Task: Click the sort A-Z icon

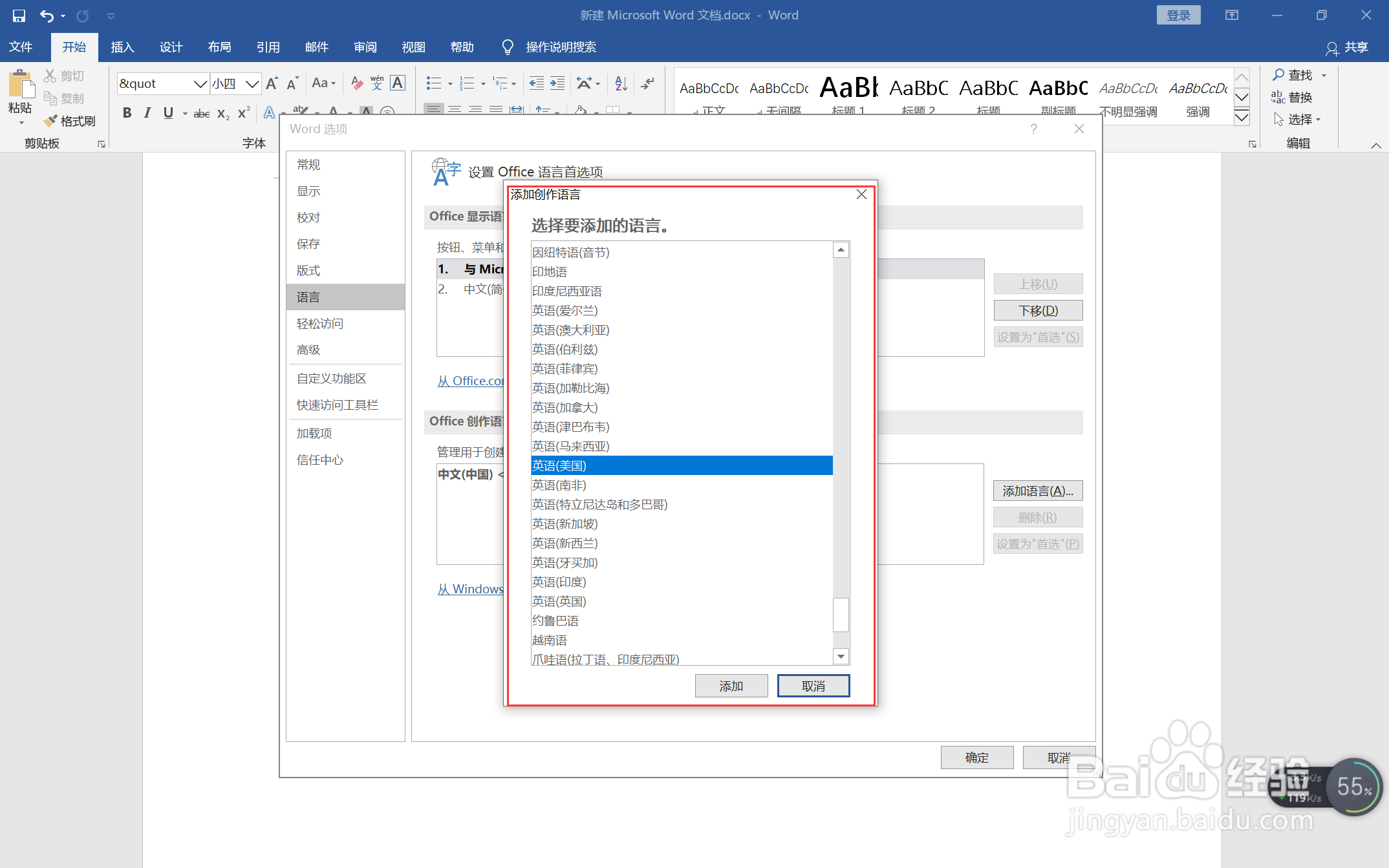Action: pyautogui.click(x=621, y=83)
